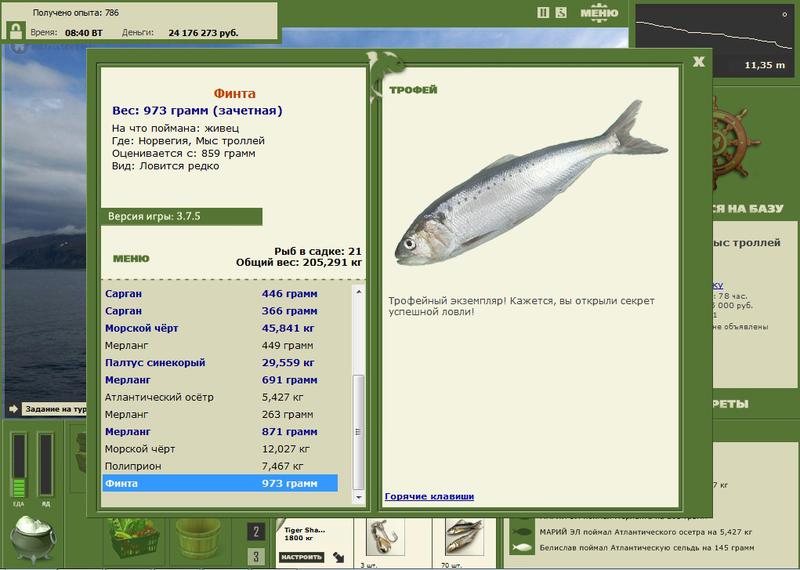Open the main МЕНЮ in the top bar
Screen dimensions: 800x570
[x=599, y=13]
